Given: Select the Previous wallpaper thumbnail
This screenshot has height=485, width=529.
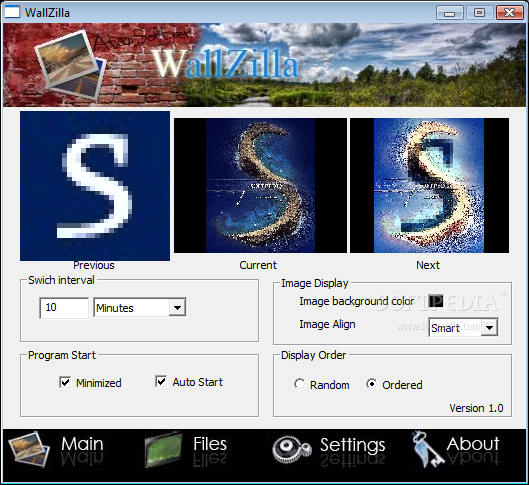Looking at the screenshot, I should point(95,186).
